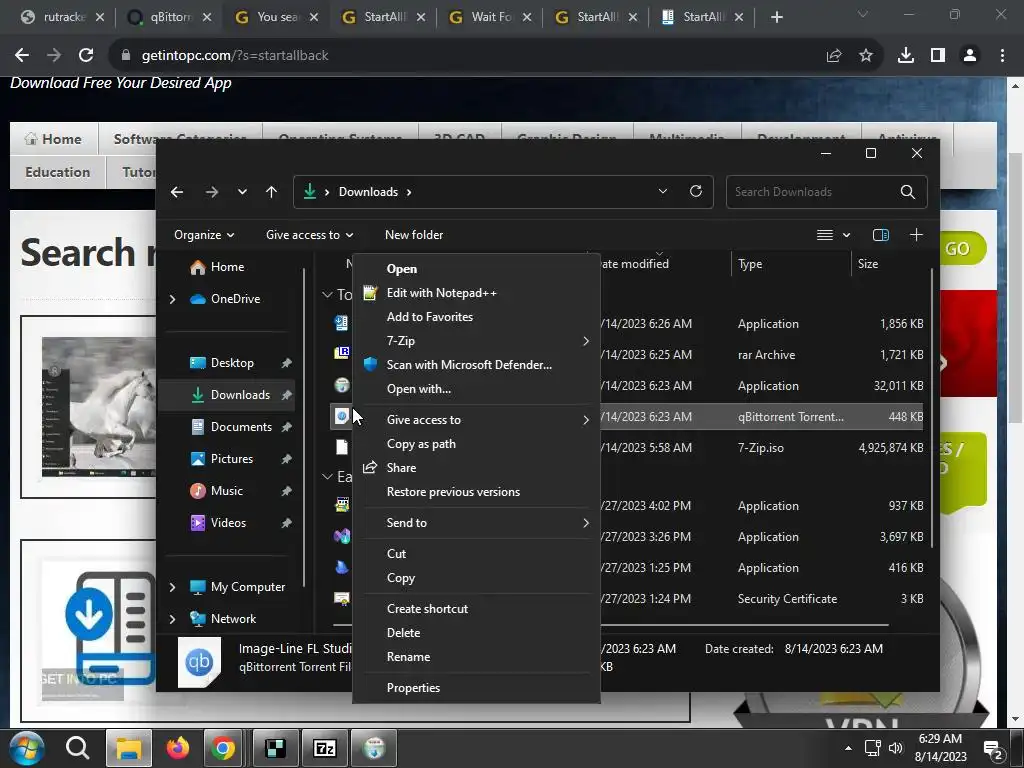Open taskbar search magnifier
Viewport: 1024px width, 768px height.
point(77,748)
